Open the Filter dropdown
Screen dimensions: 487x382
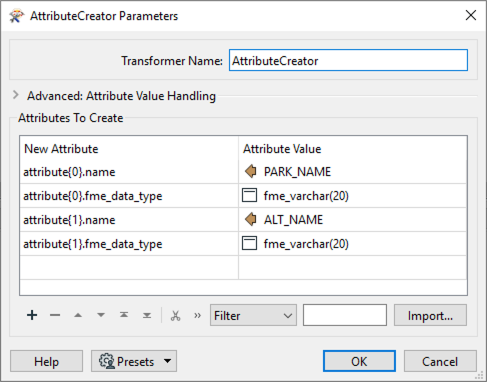(x=253, y=315)
